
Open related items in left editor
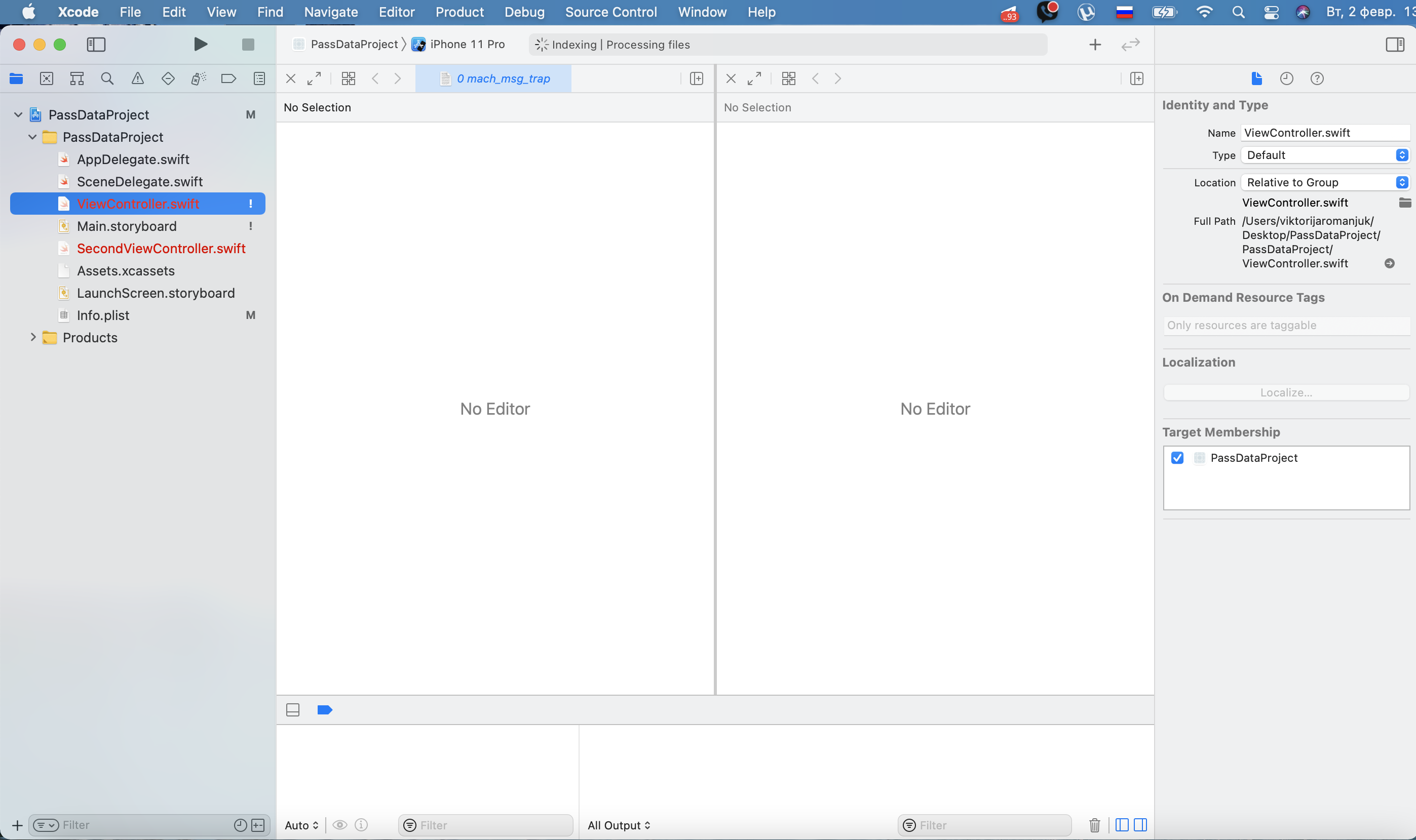pos(348,78)
